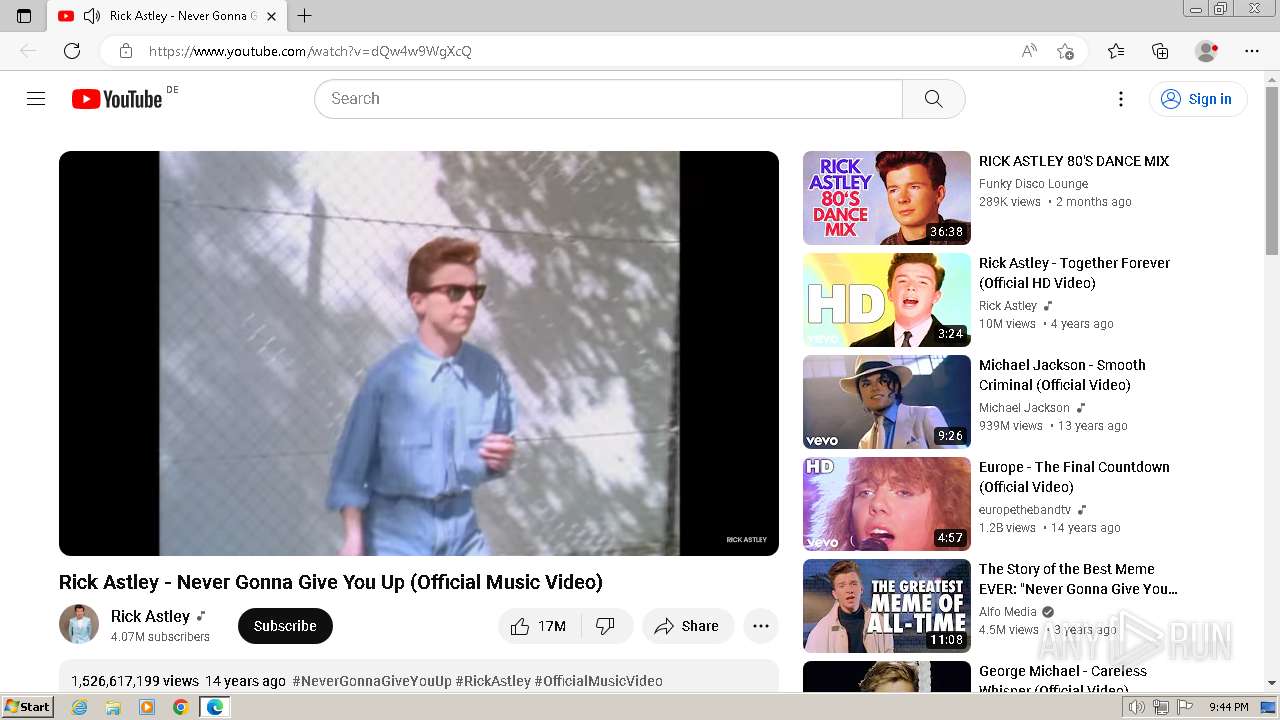The height and width of the screenshot is (720, 1280).
Task: View site information lock icon
Action: point(126,51)
